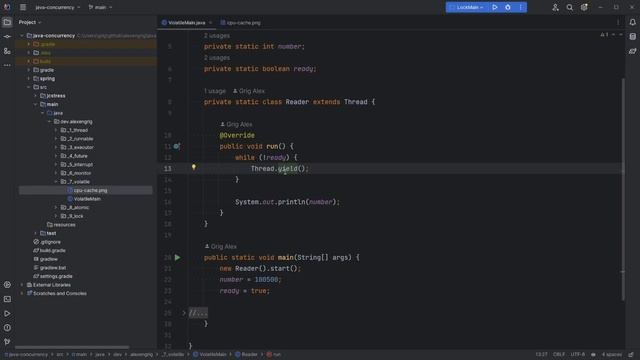Collapse the src folder
Screen dimensions: 640x360
[29, 87]
